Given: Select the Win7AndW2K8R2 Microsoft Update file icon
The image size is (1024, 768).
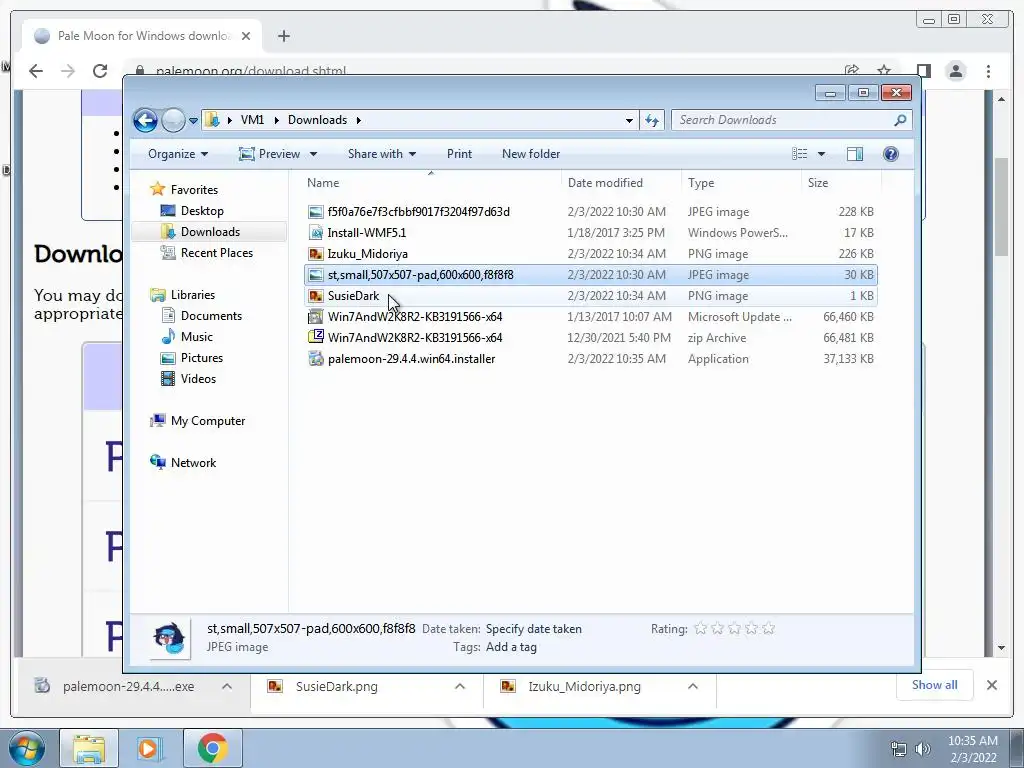Looking at the screenshot, I should 316,317.
